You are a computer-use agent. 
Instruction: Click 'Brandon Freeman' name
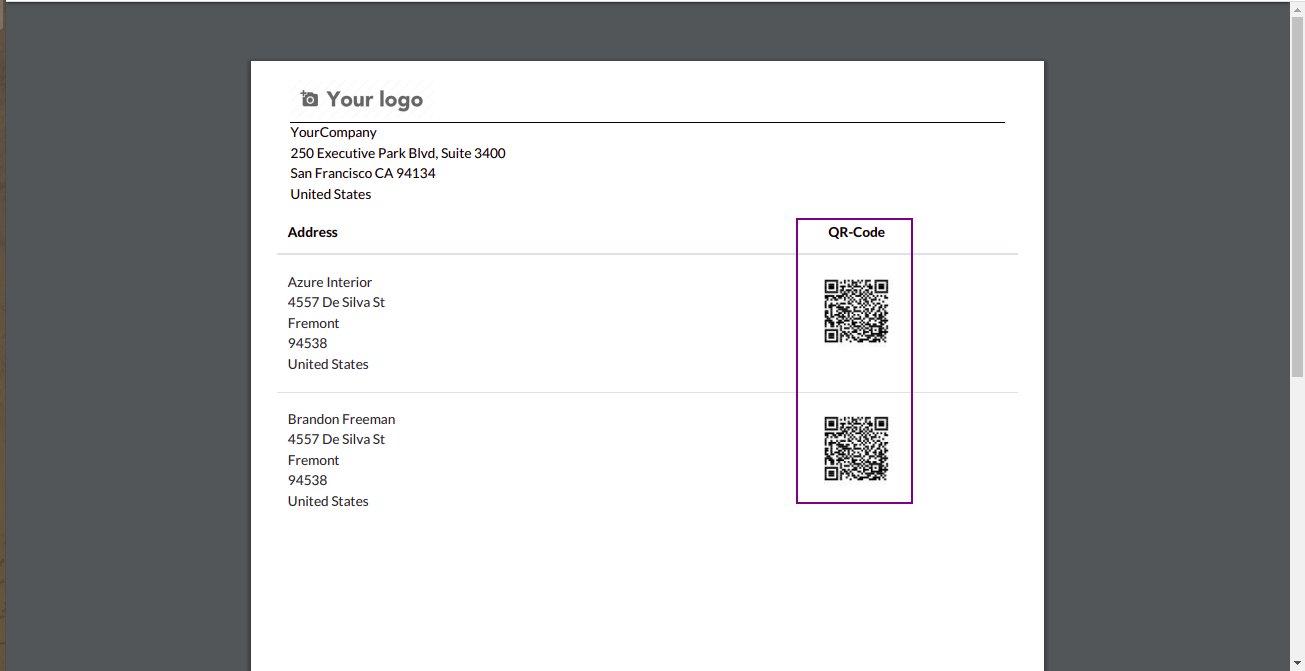pos(342,419)
